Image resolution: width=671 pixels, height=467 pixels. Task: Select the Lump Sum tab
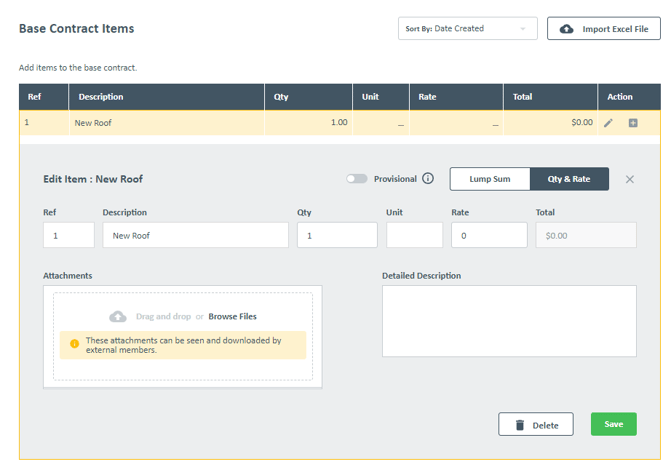click(x=490, y=179)
